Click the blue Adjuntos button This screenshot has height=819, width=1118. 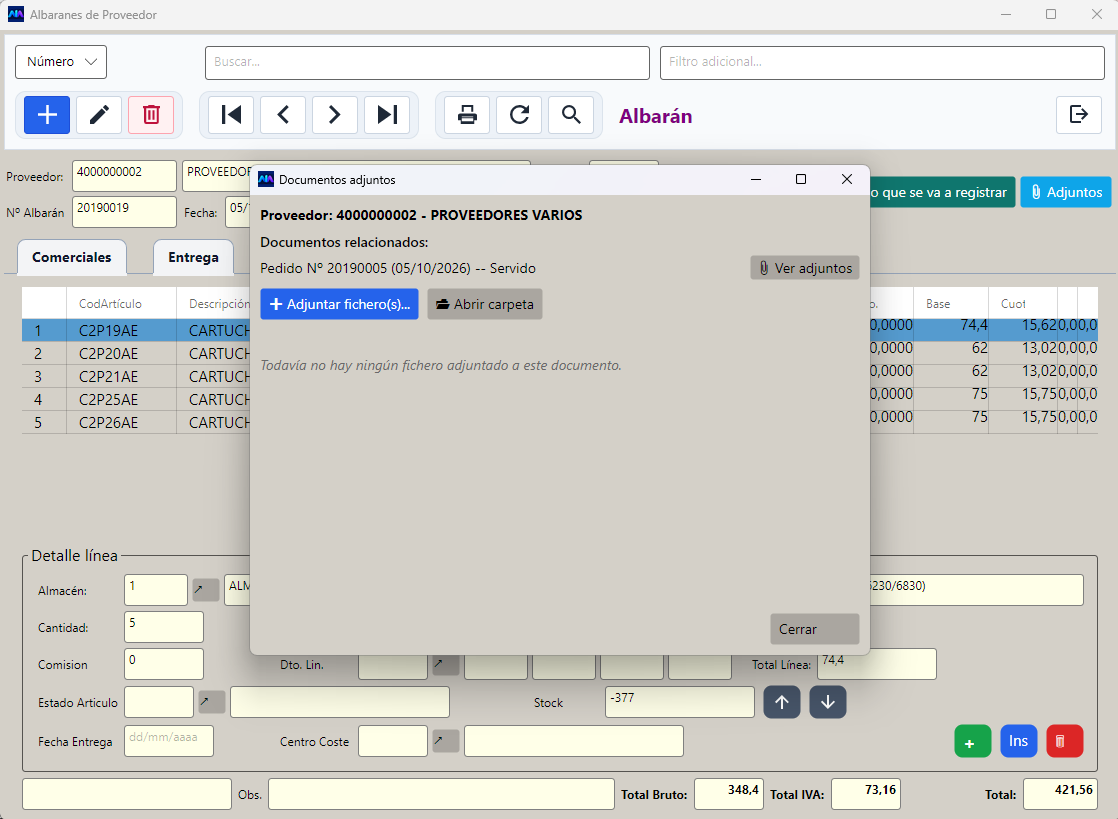[x=1066, y=192]
